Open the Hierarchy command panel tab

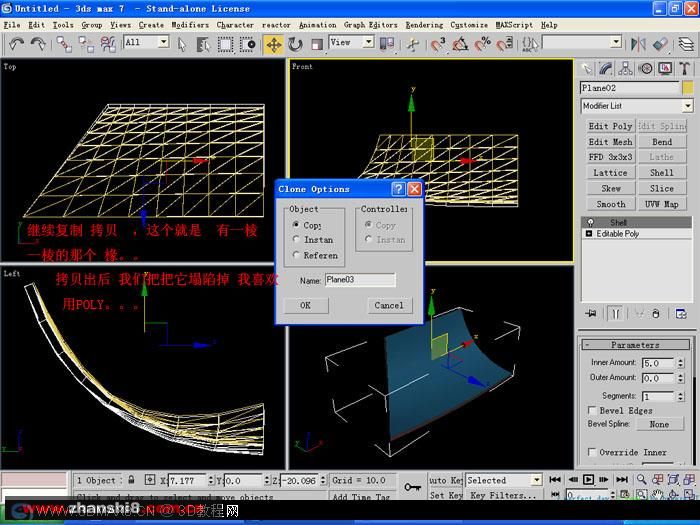pyautogui.click(x=625, y=68)
